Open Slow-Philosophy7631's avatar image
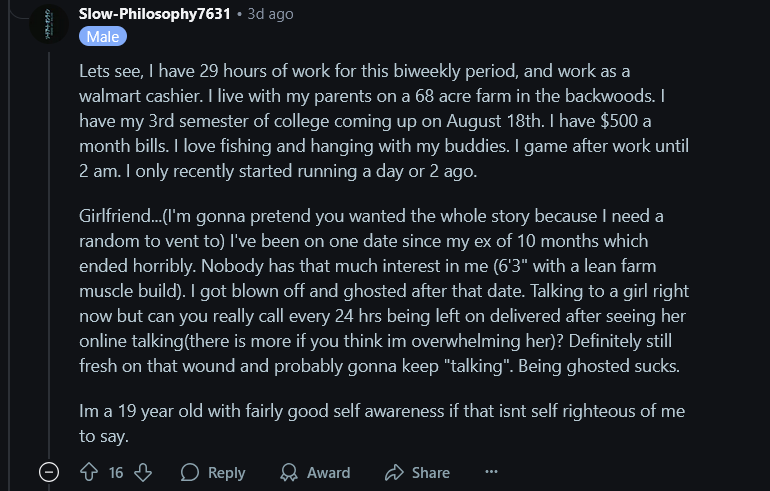The width and height of the screenshot is (770, 491). coord(49,24)
